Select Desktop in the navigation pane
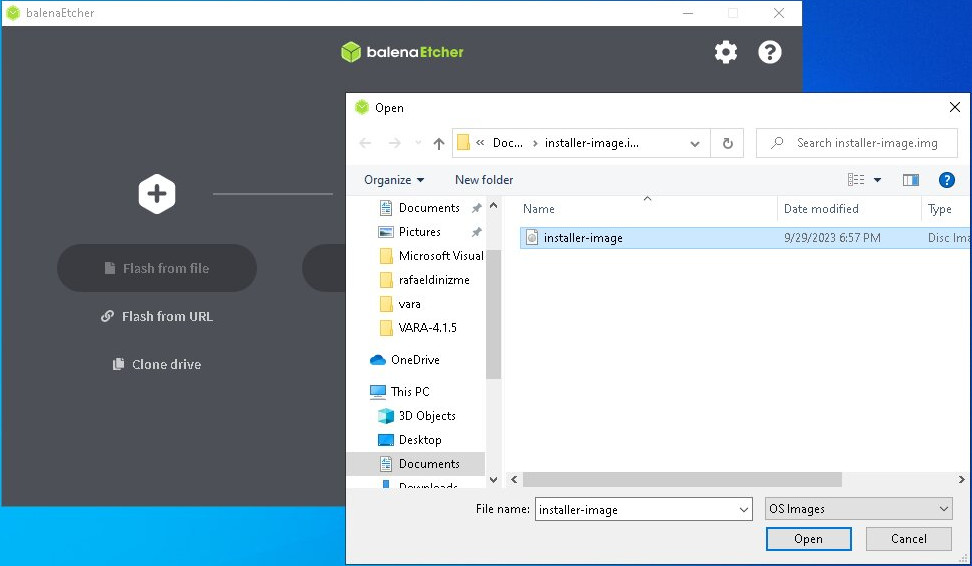972x566 pixels. 420,440
